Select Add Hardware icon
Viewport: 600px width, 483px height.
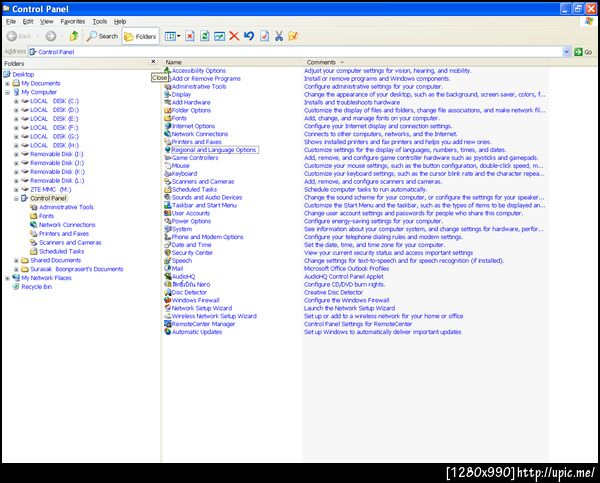tap(167, 102)
